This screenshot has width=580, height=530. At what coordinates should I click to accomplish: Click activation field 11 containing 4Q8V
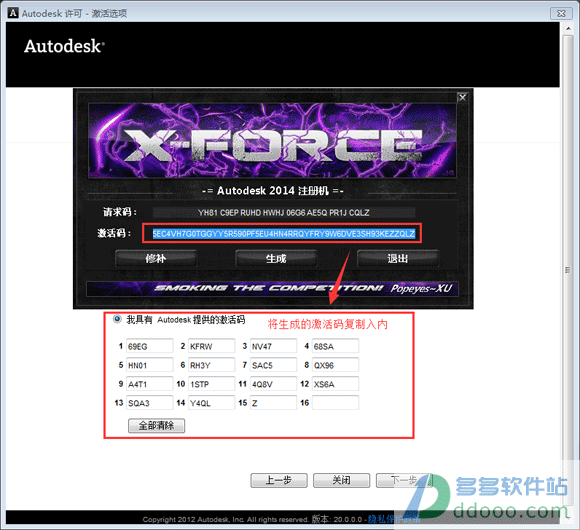coord(273,384)
